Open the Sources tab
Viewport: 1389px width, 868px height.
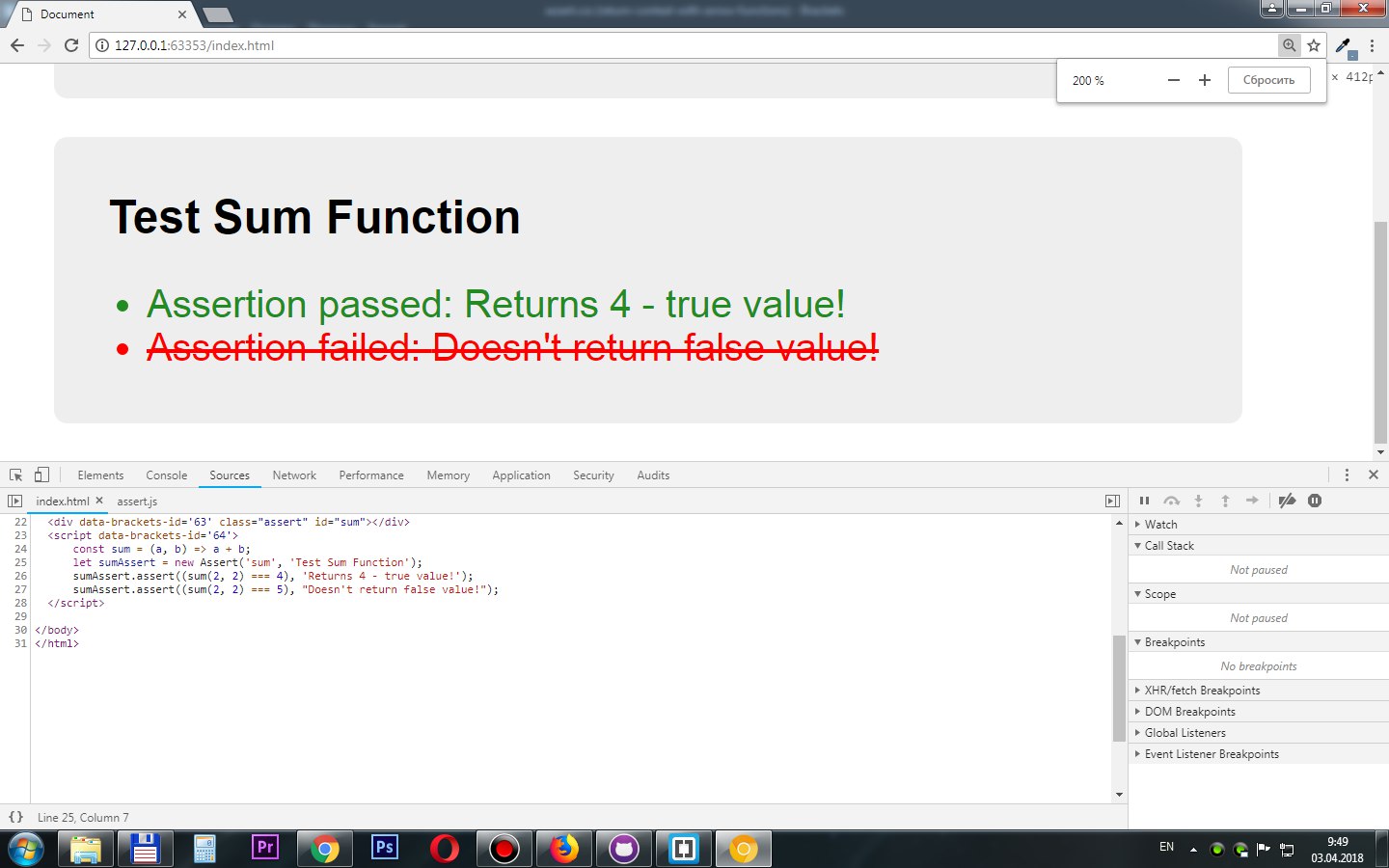pos(230,475)
